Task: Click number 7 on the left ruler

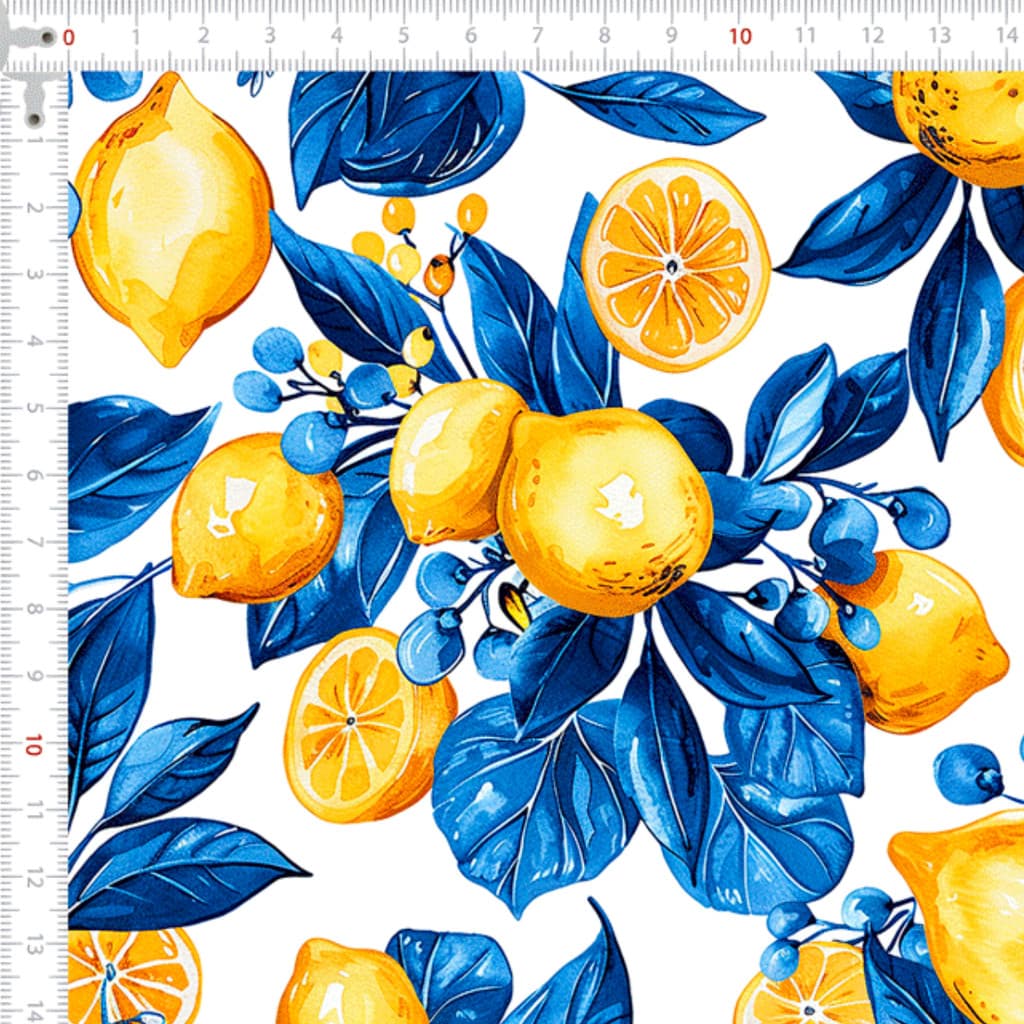Action: [x=34, y=543]
